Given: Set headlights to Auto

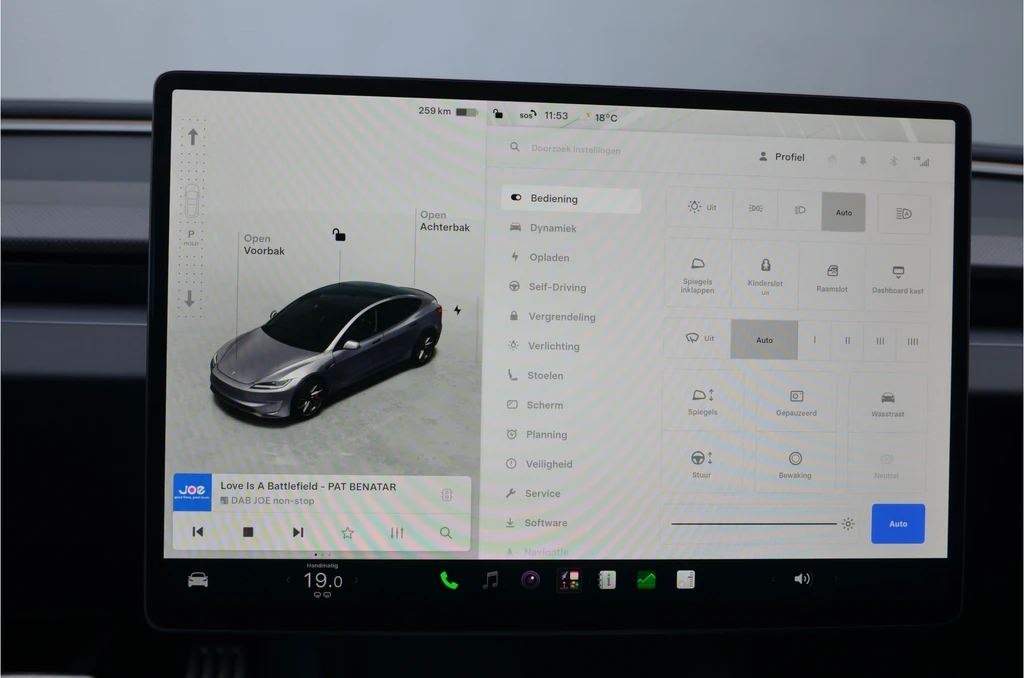Looking at the screenshot, I should pyautogui.click(x=844, y=212).
